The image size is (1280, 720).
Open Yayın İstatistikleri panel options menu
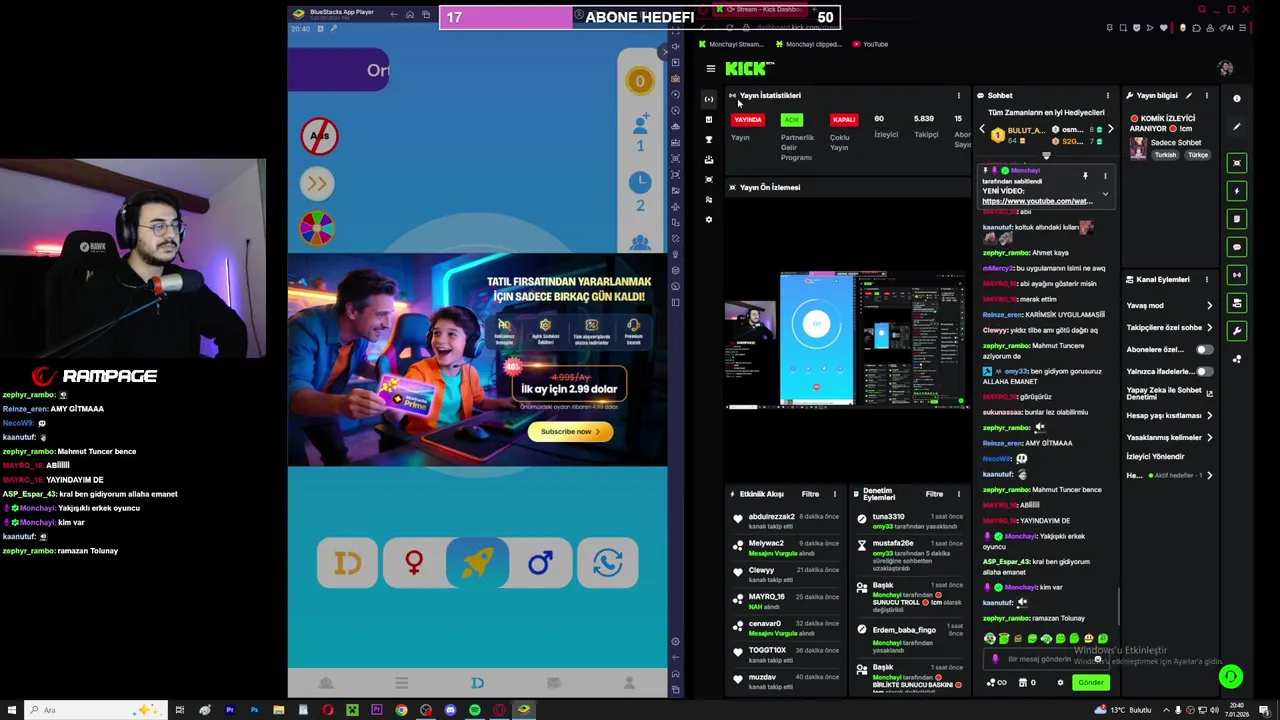(x=958, y=96)
